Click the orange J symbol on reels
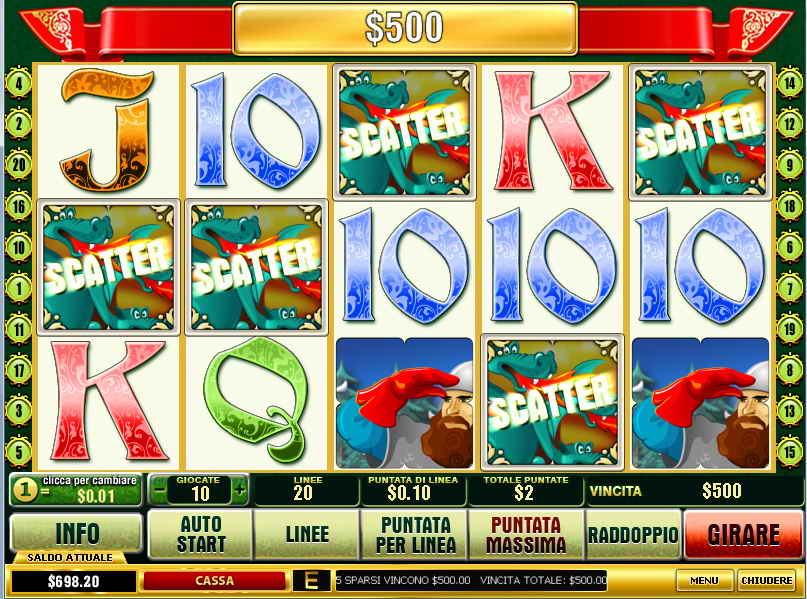This screenshot has width=807, height=599. click(107, 130)
